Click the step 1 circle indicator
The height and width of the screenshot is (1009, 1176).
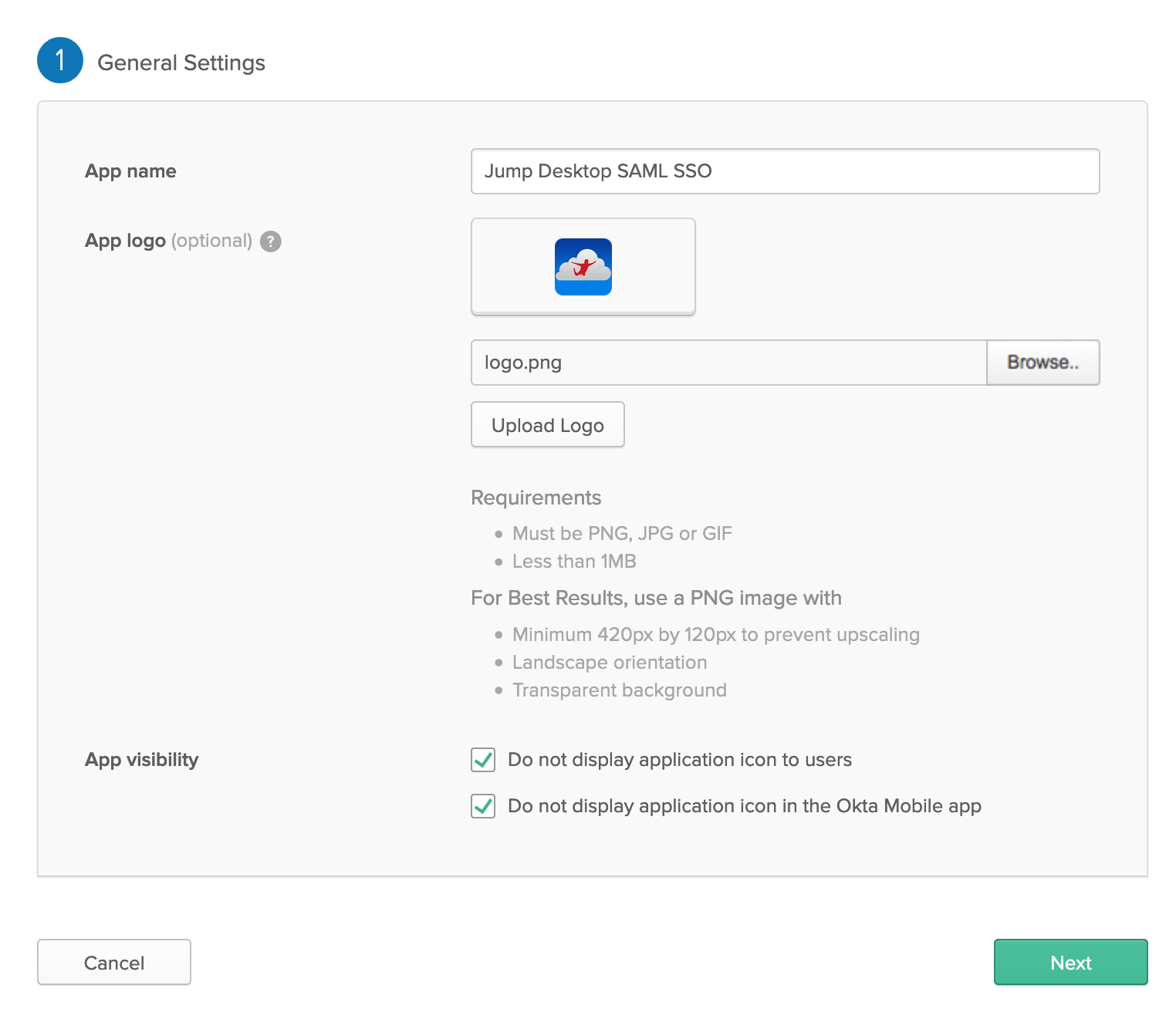coord(60,60)
